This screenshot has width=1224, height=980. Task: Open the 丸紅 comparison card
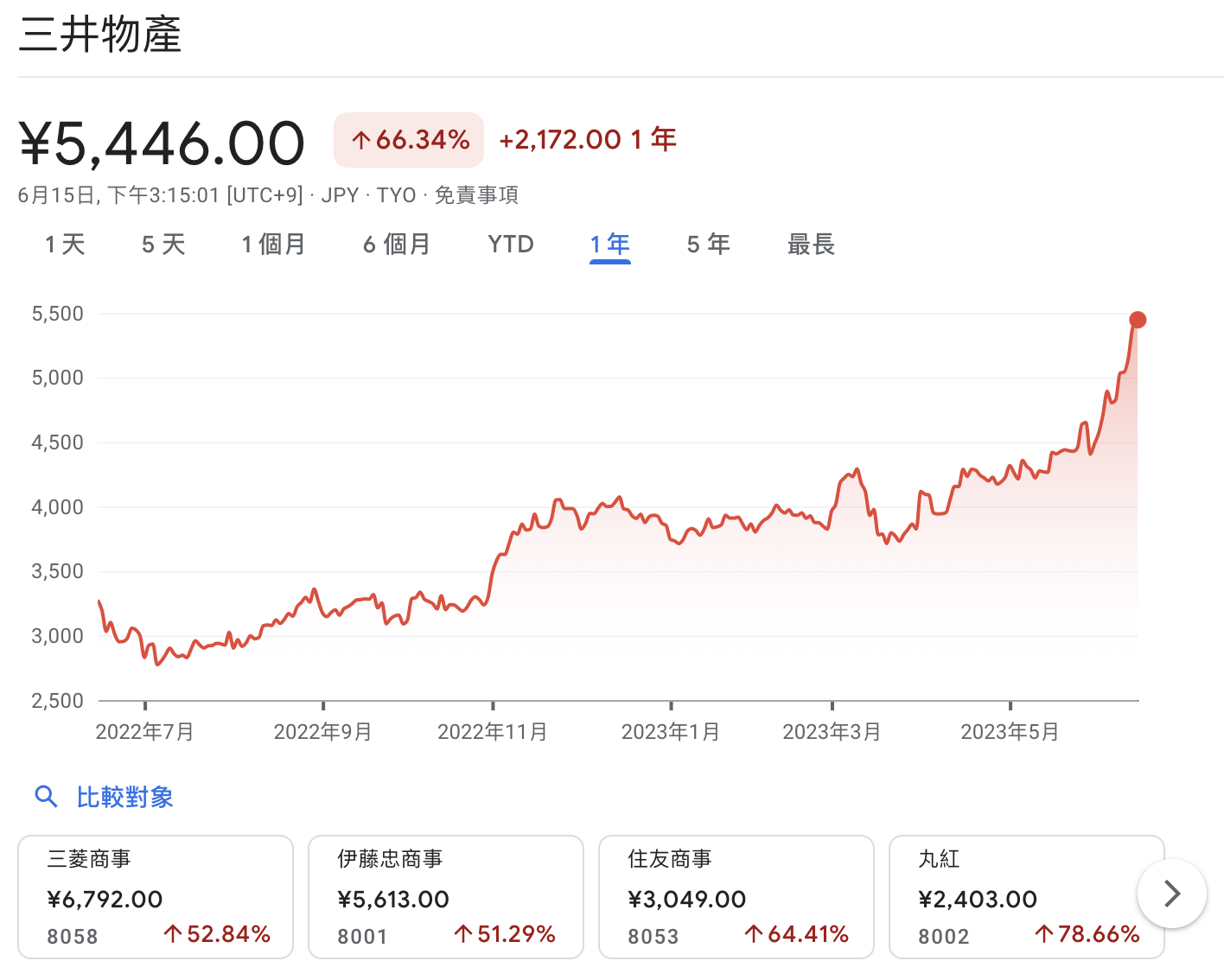[1027, 897]
